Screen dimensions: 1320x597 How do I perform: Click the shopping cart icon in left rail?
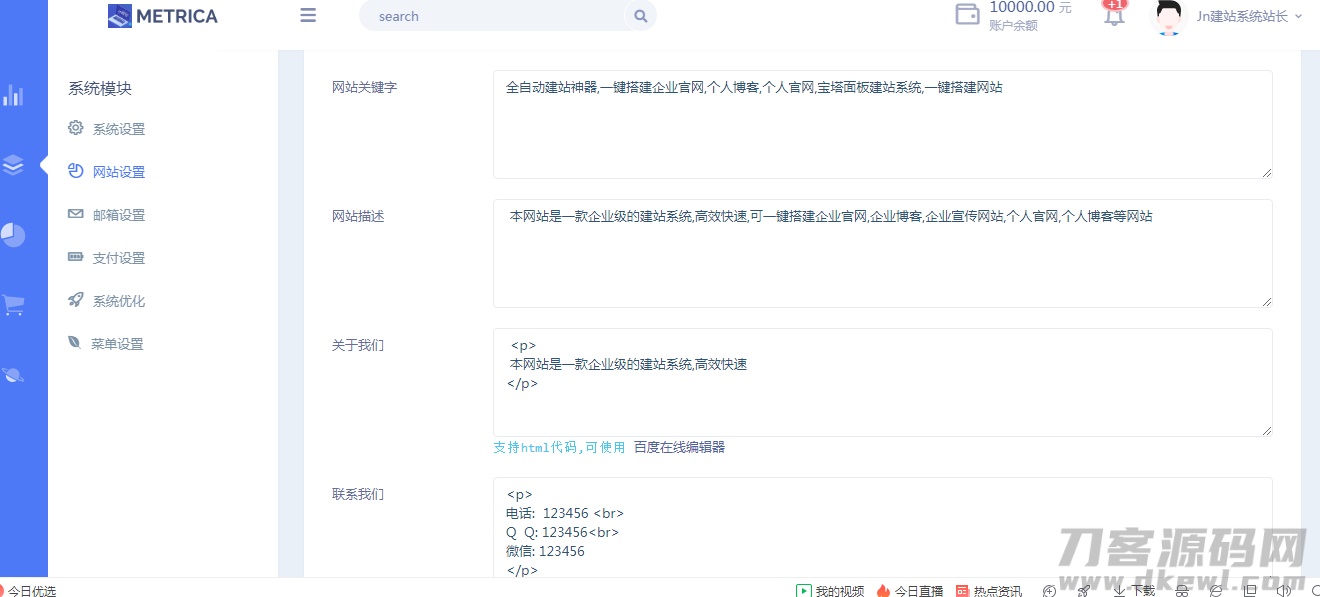click(x=13, y=305)
